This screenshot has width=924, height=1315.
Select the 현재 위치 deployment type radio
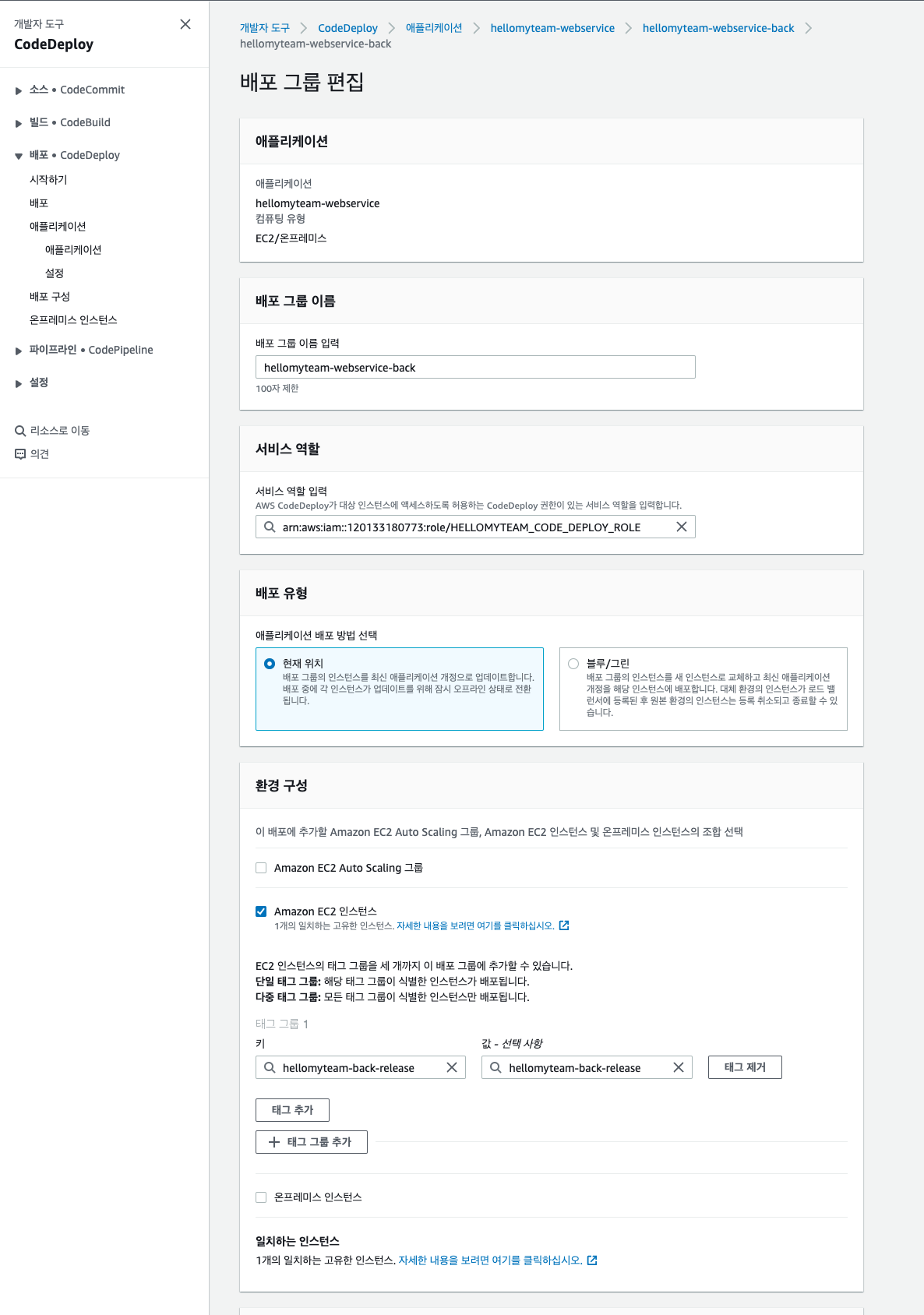coord(270,664)
